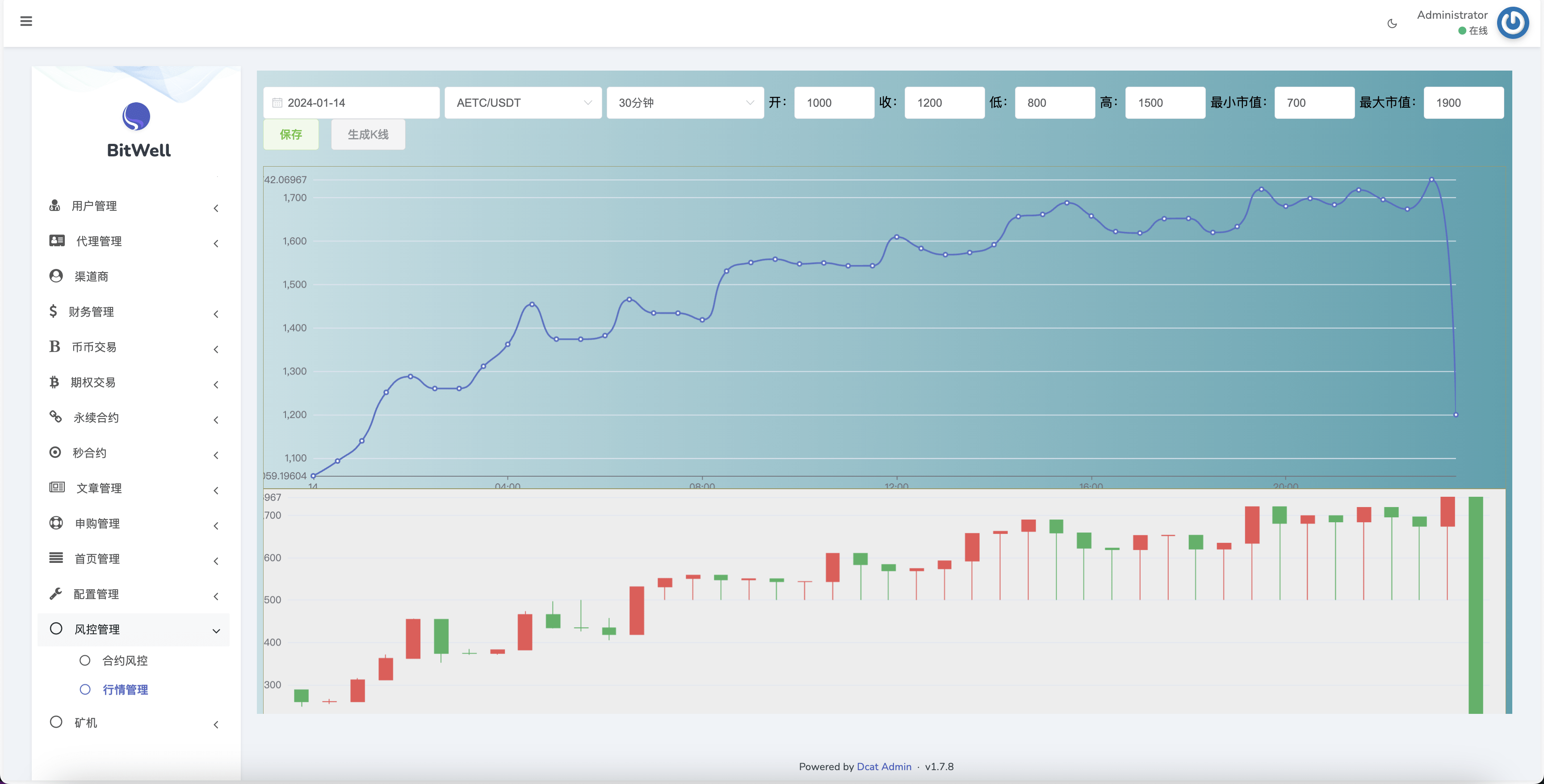
Task: Select the 行情管理 submenu item
Action: pyautogui.click(x=125, y=689)
